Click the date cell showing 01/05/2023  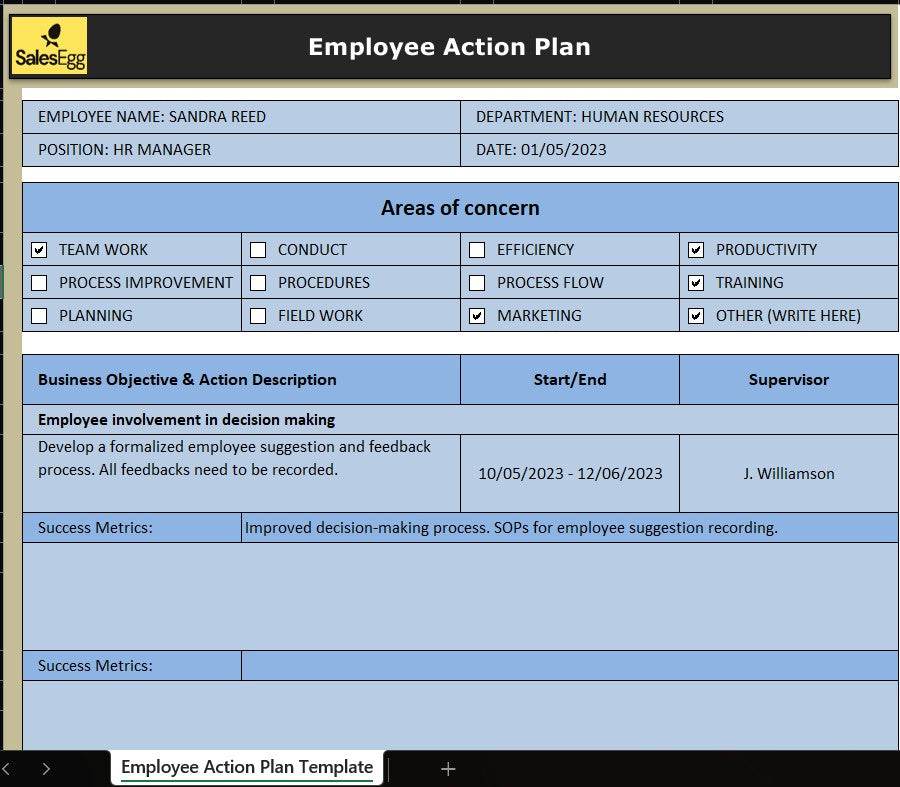[x=679, y=150]
